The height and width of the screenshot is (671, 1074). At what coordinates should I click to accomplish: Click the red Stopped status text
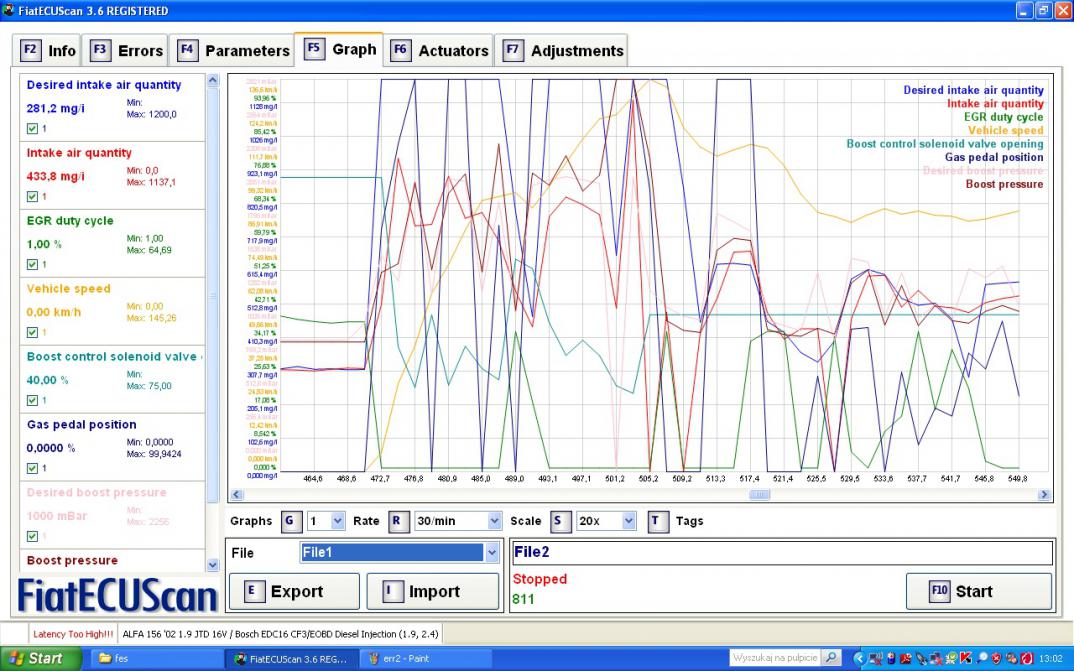[540, 579]
